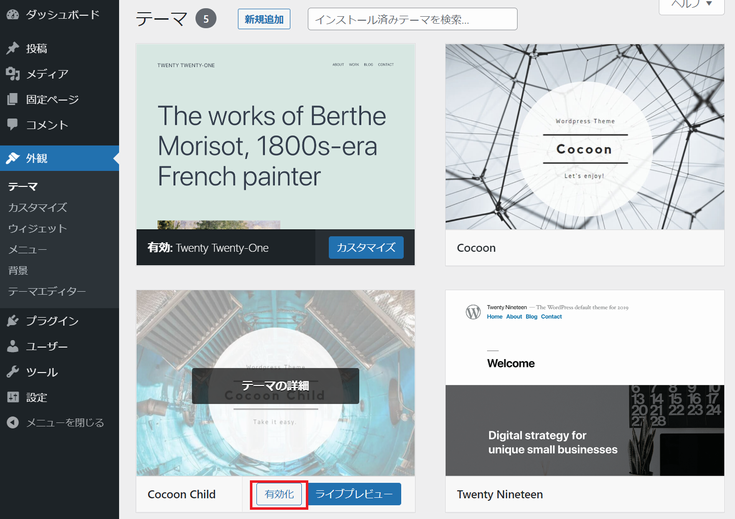
Task: Click the ライブプレビュー button
Action: point(354,494)
